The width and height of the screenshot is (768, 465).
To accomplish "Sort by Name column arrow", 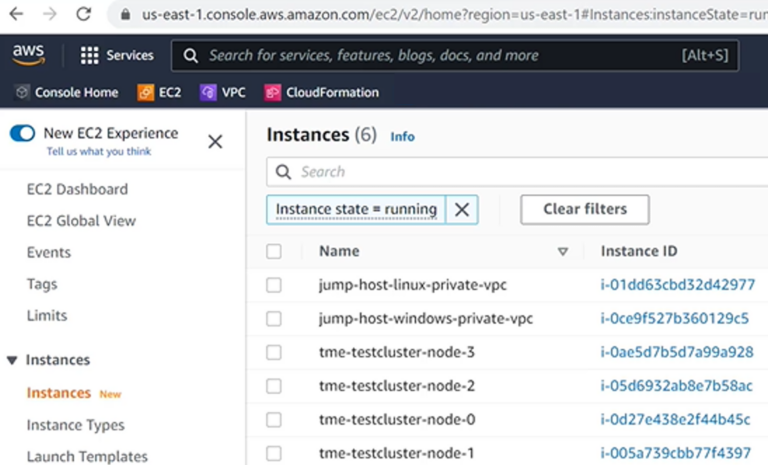I will click(562, 252).
